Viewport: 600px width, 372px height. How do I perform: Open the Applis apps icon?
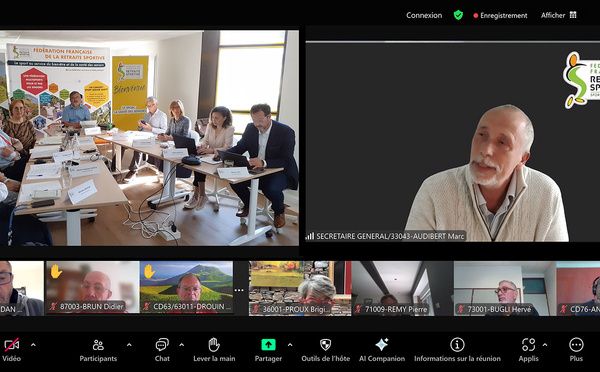[528, 345]
